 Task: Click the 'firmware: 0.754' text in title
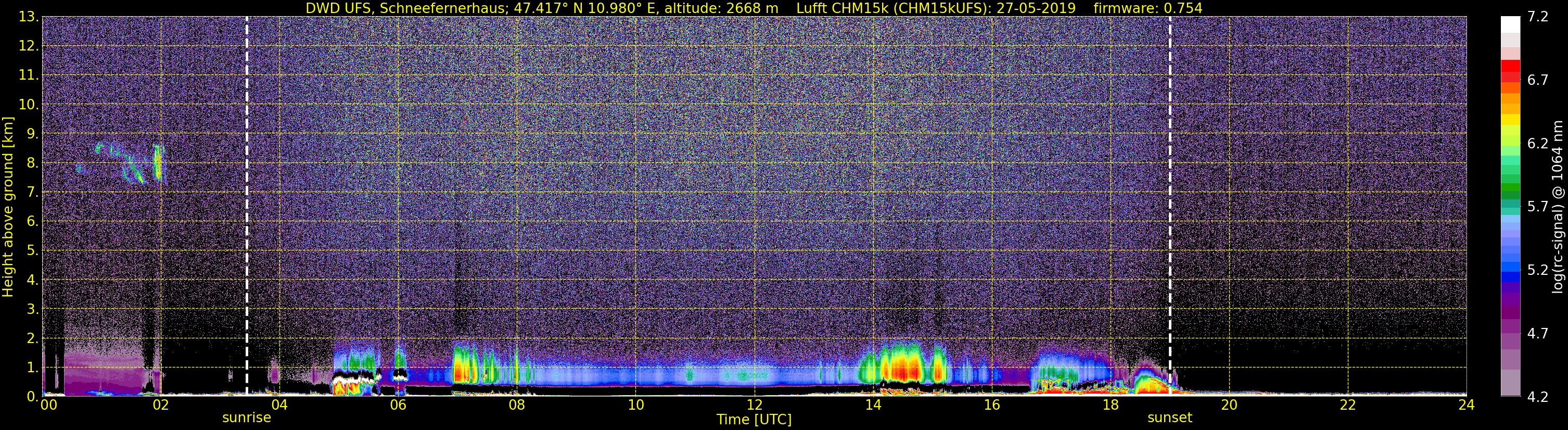pyautogui.click(x=1148, y=8)
